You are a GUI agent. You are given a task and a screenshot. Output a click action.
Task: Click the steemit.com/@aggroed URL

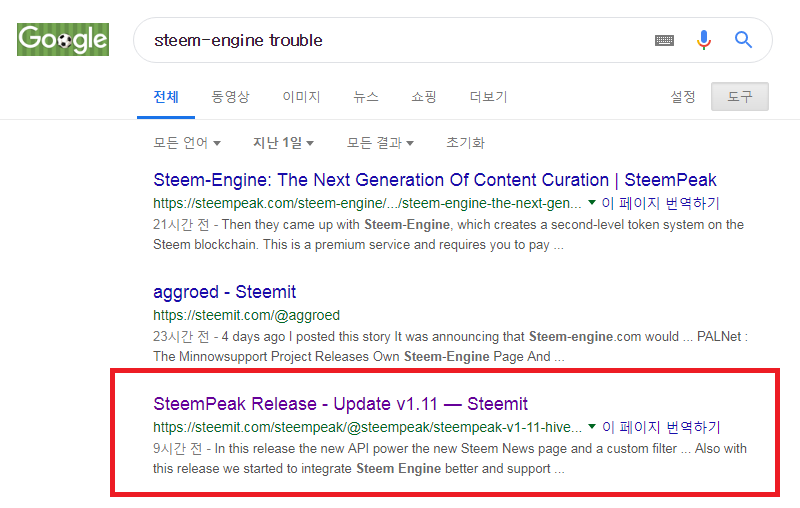[246, 315]
